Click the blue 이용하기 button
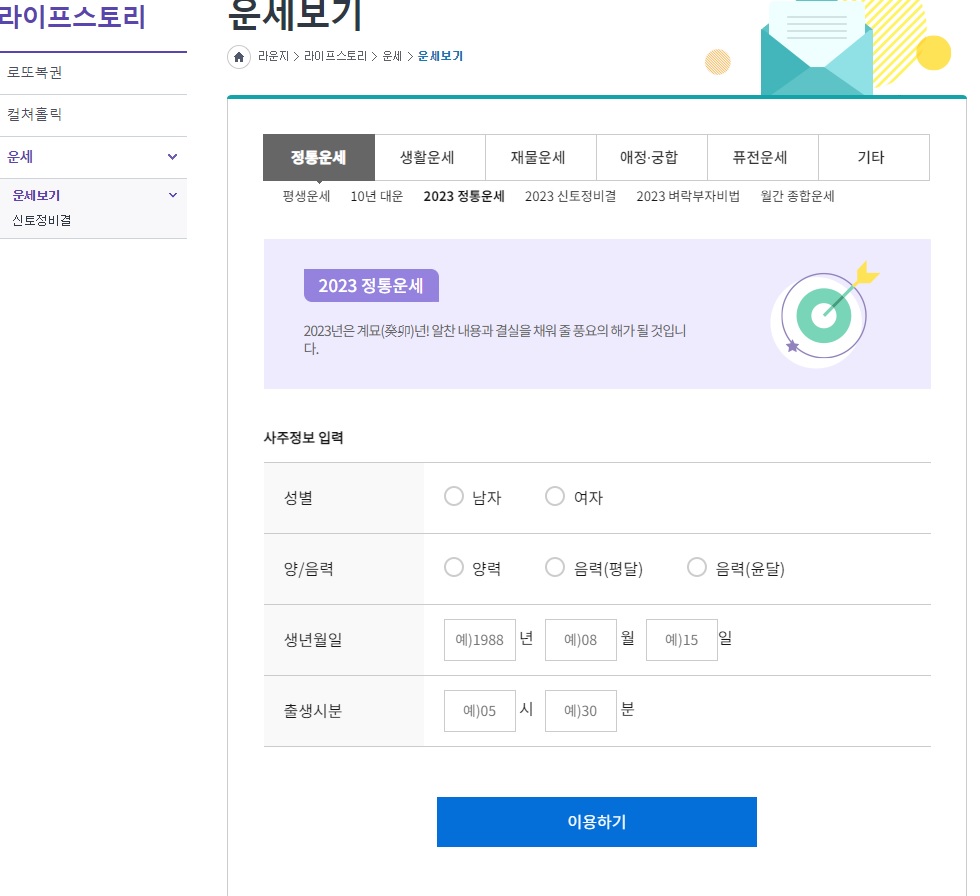The width and height of the screenshot is (980, 896). (596, 821)
